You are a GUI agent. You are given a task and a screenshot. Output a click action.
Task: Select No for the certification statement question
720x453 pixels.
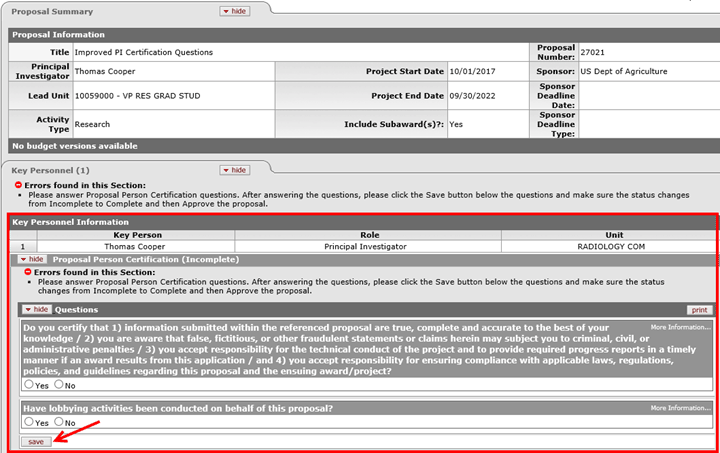[x=59, y=384]
